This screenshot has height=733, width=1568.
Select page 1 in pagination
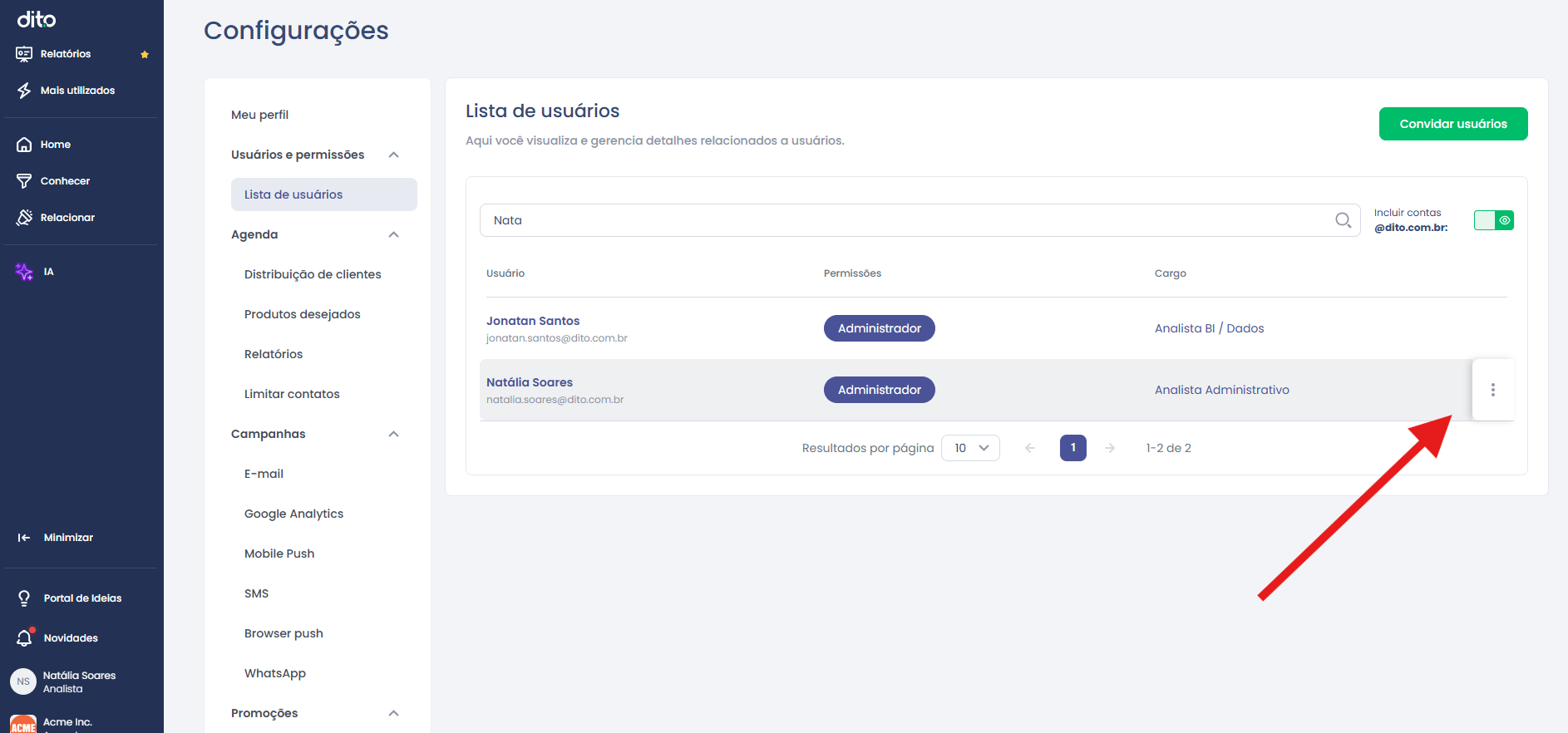pos(1073,448)
